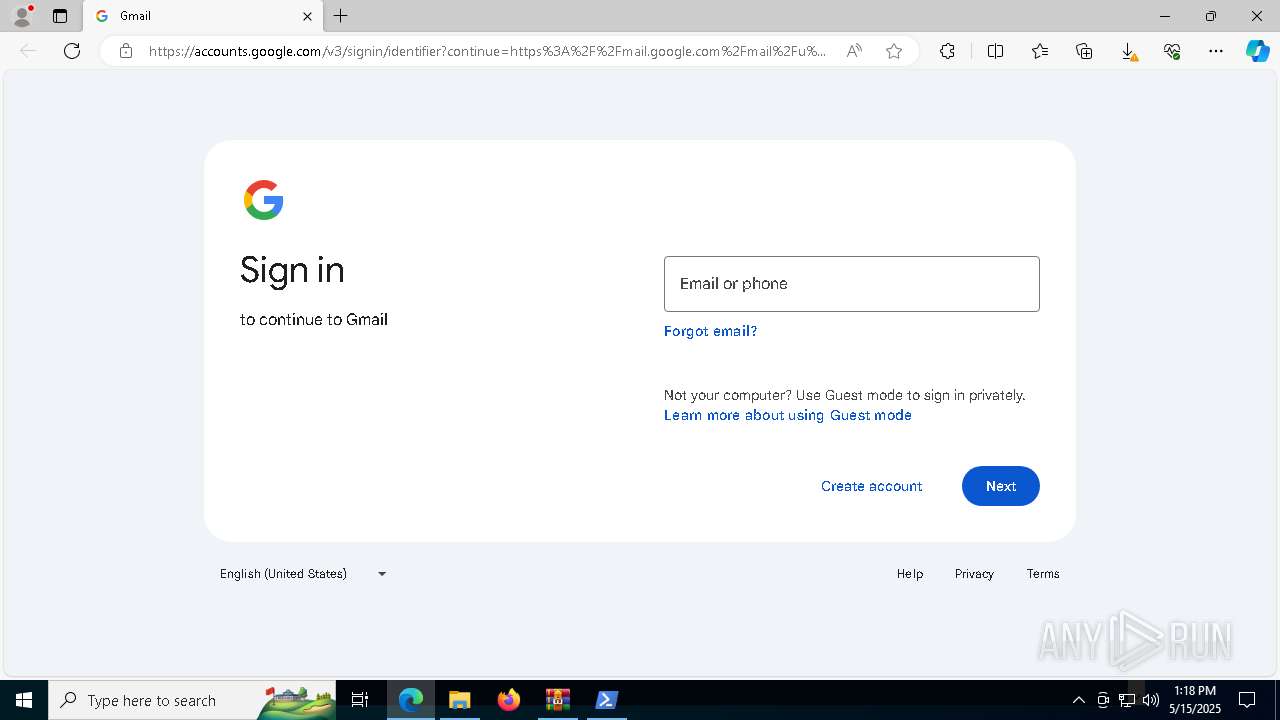Click the Forgot email? link
This screenshot has height=720, width=1280.
point(710,331)
